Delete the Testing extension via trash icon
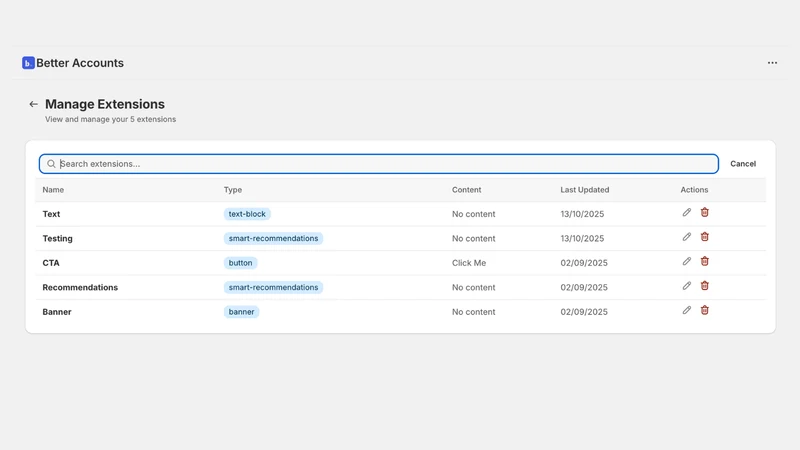The image size is (800, 450). (705, 237)
